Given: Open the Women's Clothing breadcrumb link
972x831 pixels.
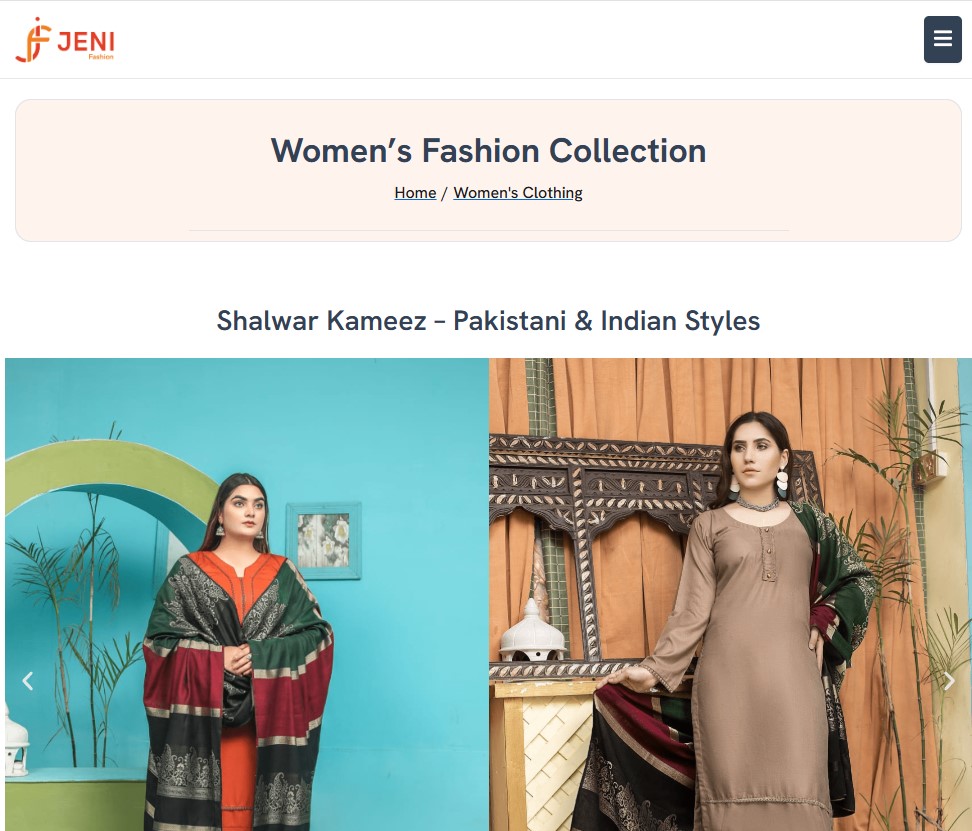Looking at the screenshot, I should coord(518,193).
